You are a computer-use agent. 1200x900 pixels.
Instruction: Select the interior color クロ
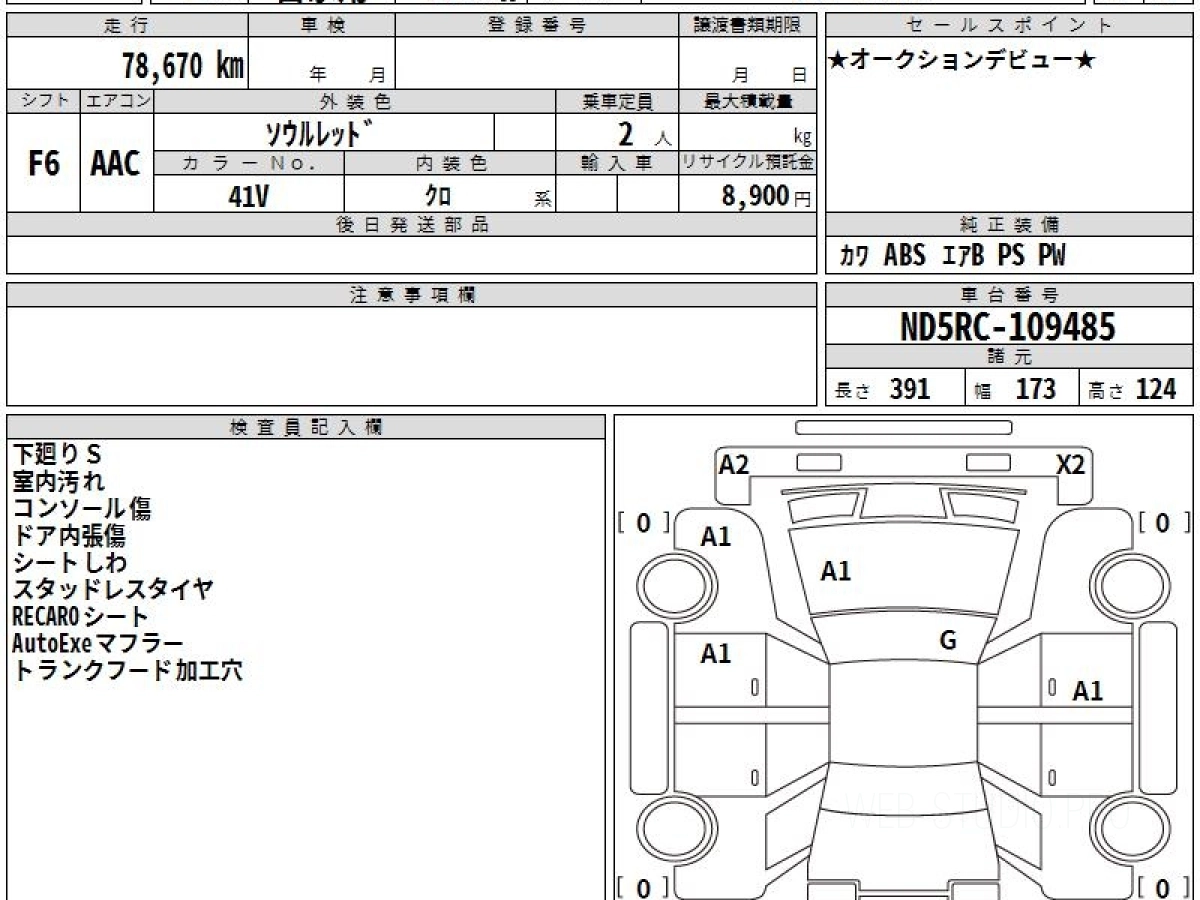coord(438,196)
